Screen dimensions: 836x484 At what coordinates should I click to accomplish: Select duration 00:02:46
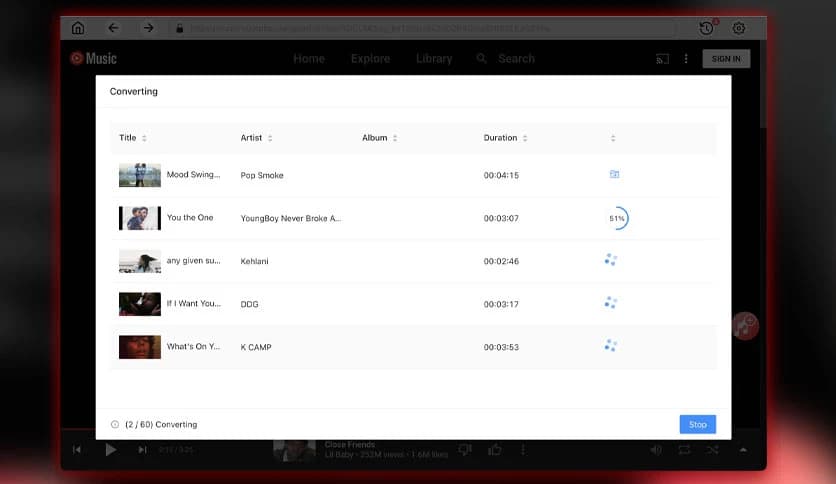pyautogui.click(x=501, y=261)
